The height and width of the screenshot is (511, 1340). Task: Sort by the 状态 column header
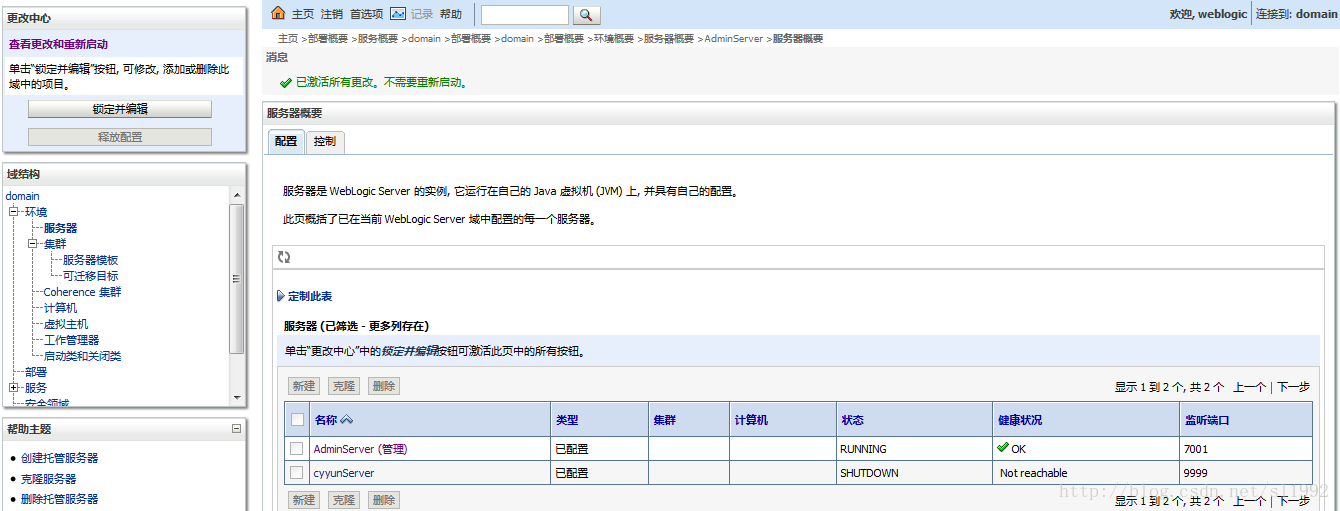(853, 420)
